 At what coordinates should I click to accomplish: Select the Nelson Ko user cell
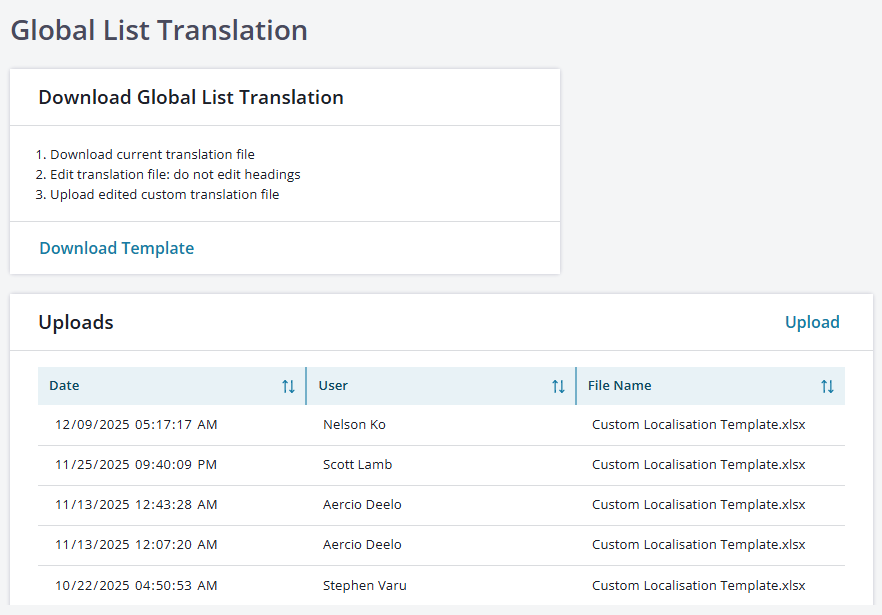point(354,425)
